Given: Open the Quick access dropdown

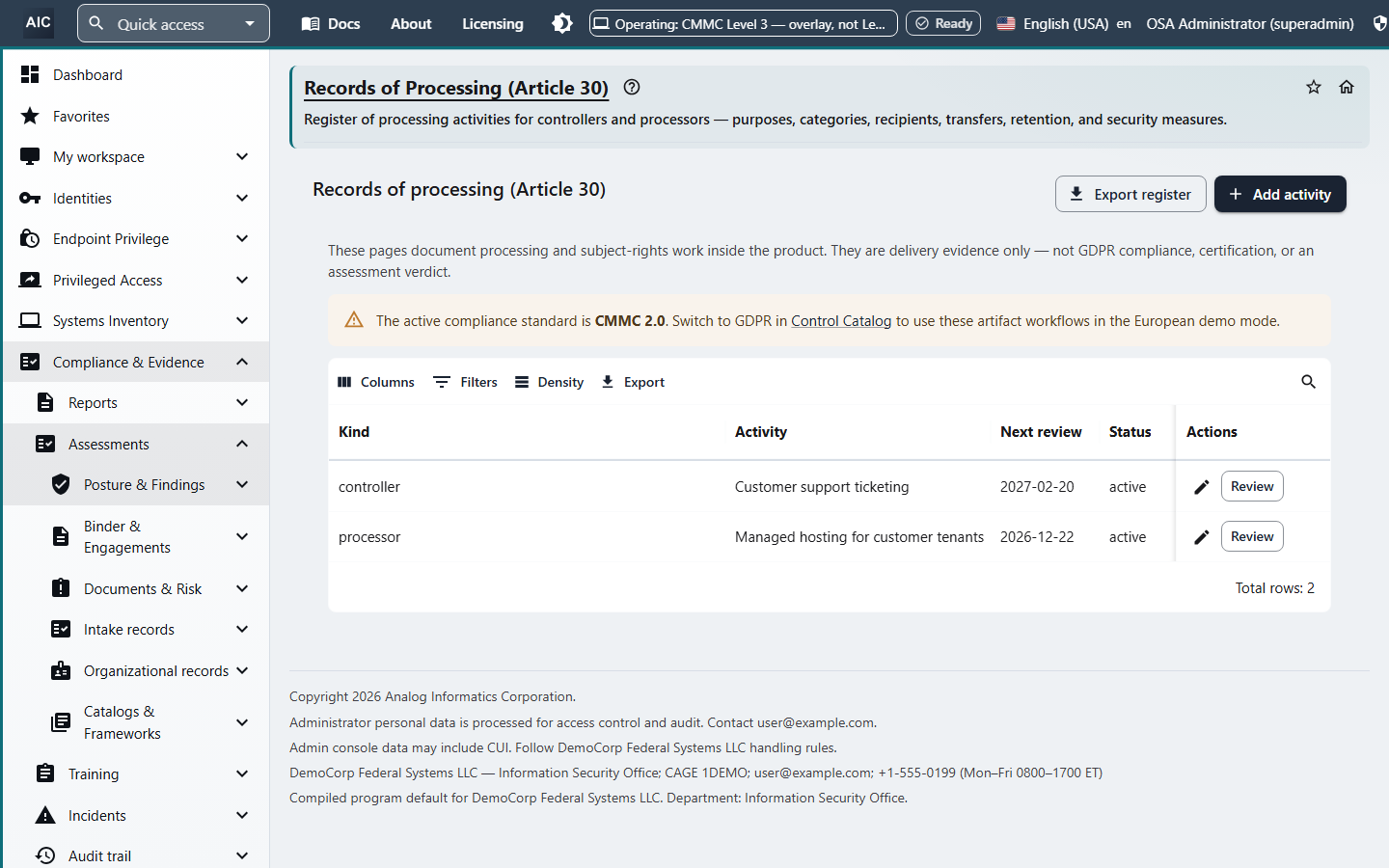Looking at the screenshot, I should (174, 23).
